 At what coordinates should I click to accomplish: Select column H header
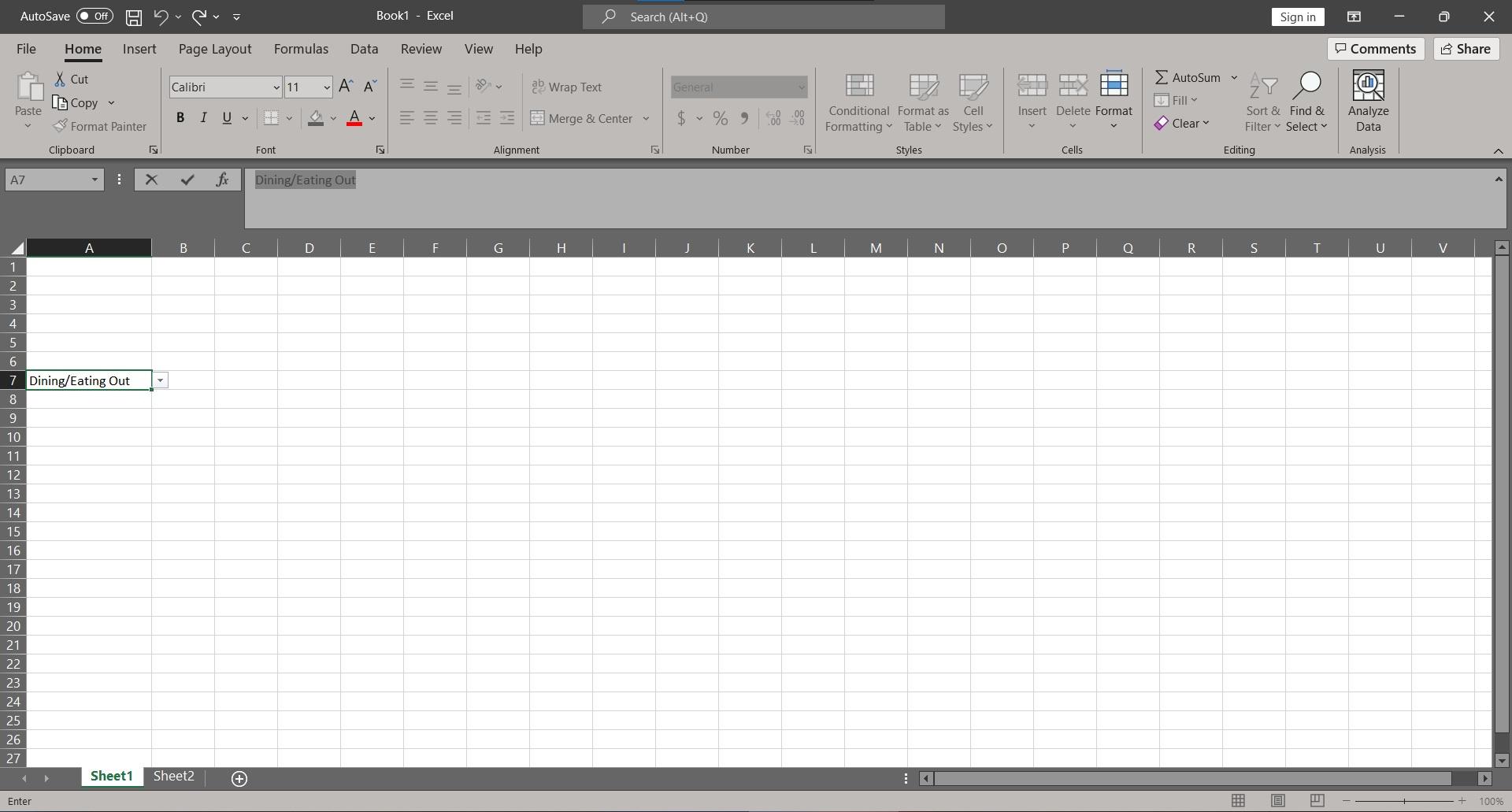tap(561, 248)
